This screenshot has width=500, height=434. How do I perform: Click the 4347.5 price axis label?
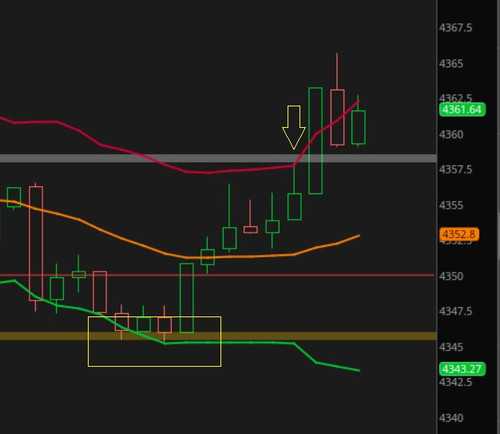455,311
